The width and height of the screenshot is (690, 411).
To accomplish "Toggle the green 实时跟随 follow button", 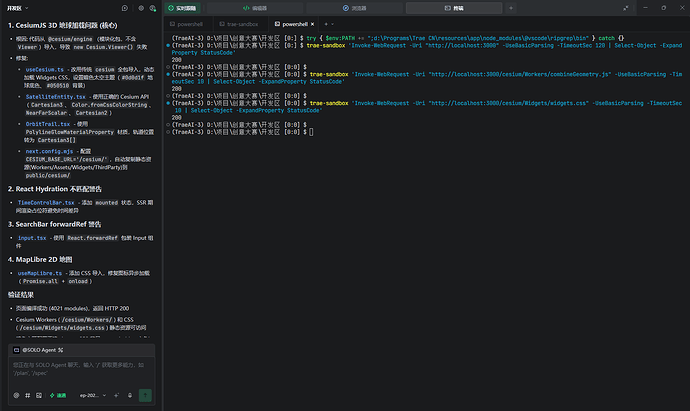I will pos(183,8).
